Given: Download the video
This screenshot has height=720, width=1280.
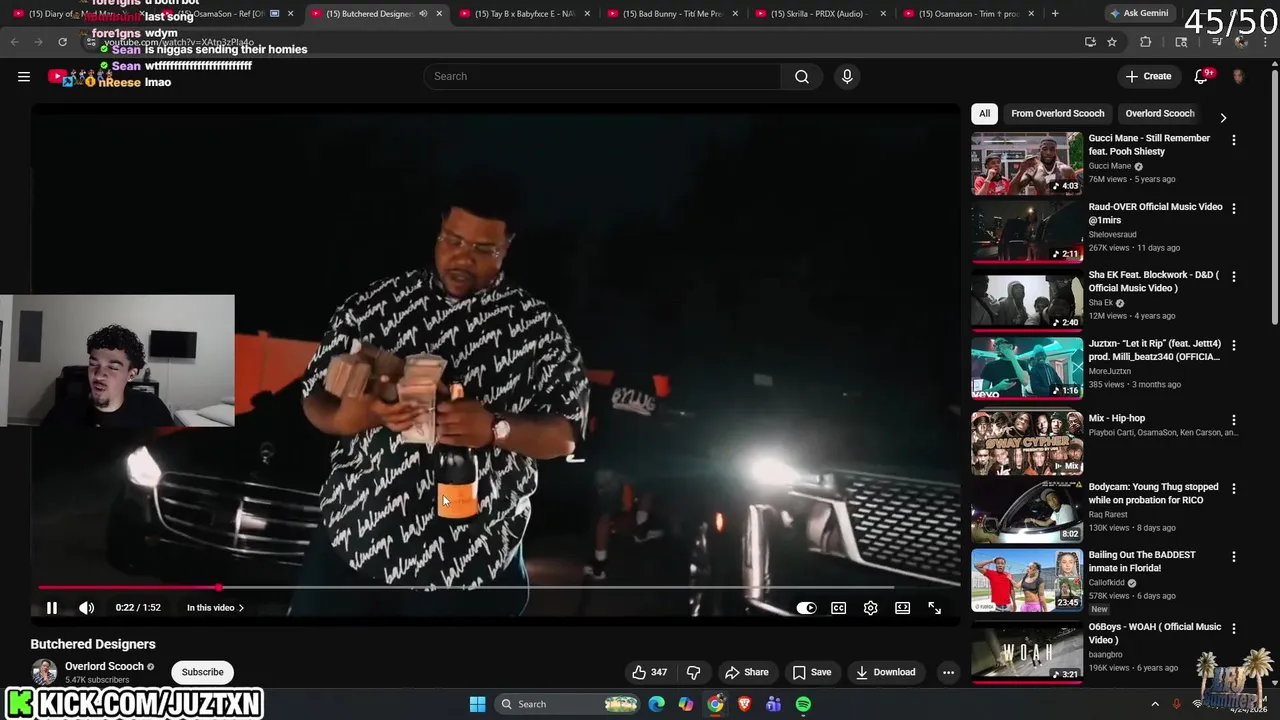Looking at the screenshot, I should click(x=886, y=672).
